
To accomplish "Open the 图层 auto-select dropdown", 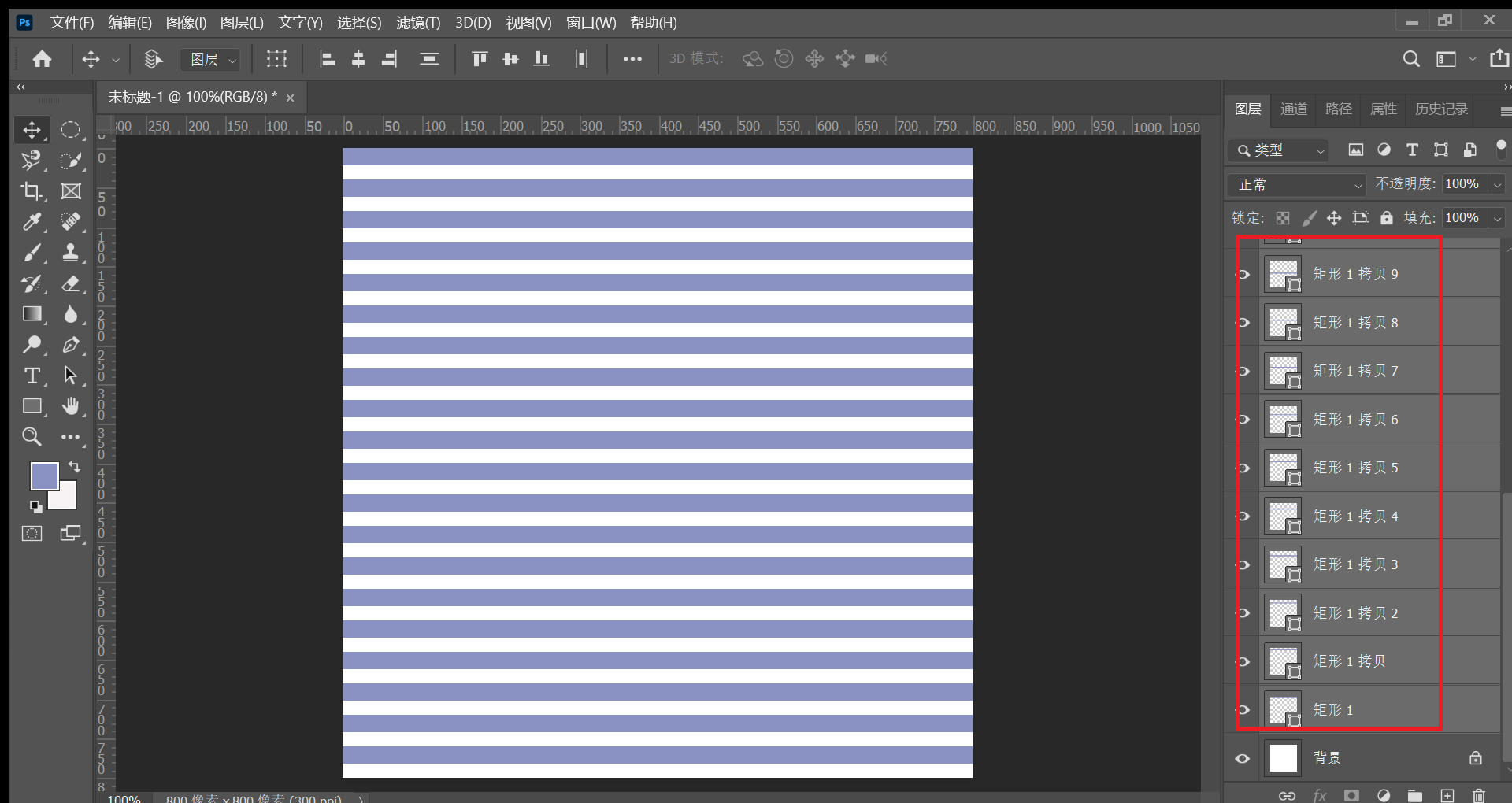I will click(x=210, y=60).
